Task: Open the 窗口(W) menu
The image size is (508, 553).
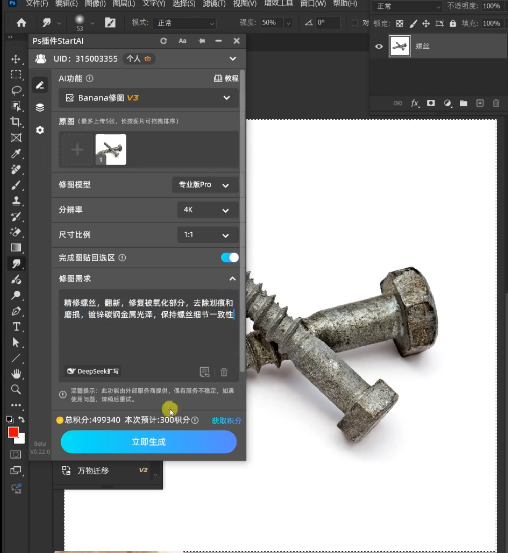Action: tap(313, 4)
